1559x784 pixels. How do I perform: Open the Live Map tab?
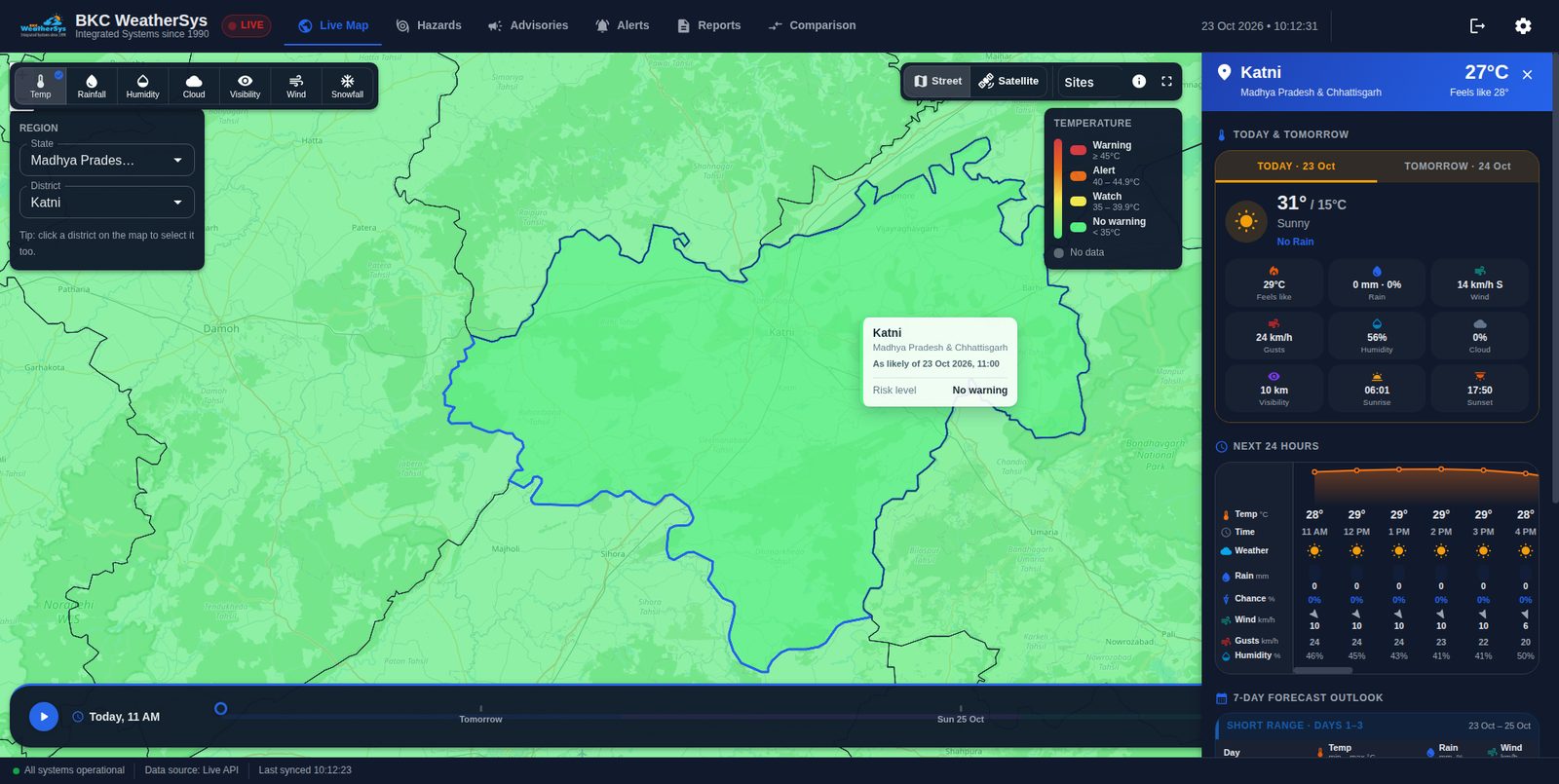coord(333,25)
